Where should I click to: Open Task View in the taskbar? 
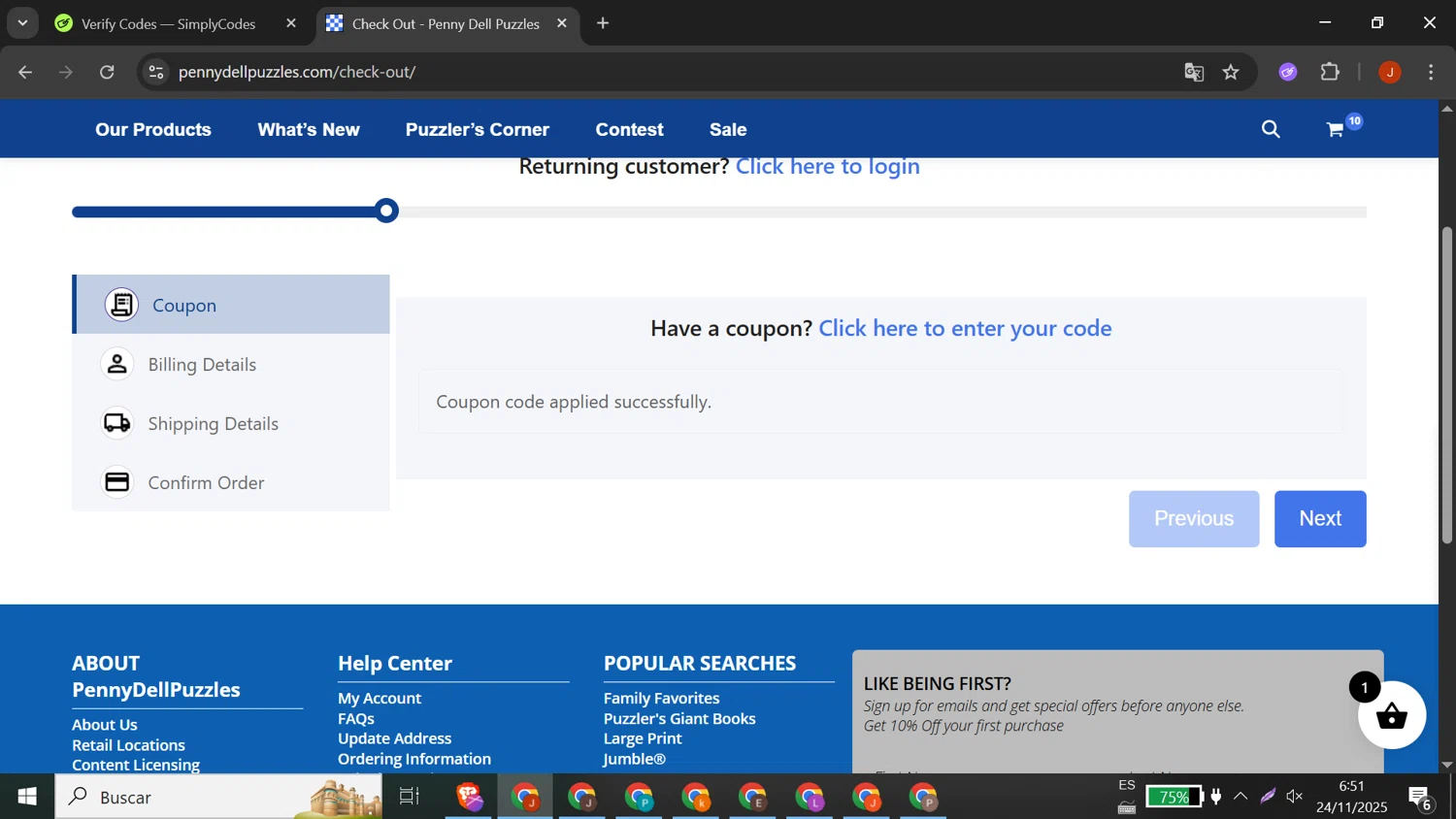[x=410, y=797]
